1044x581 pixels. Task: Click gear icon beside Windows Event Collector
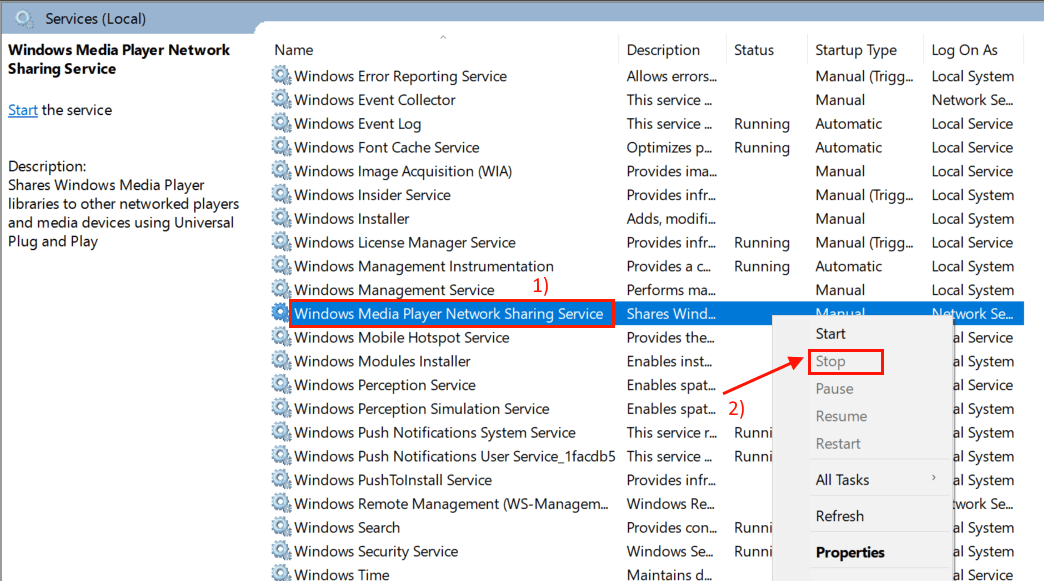tap(282, 99)
